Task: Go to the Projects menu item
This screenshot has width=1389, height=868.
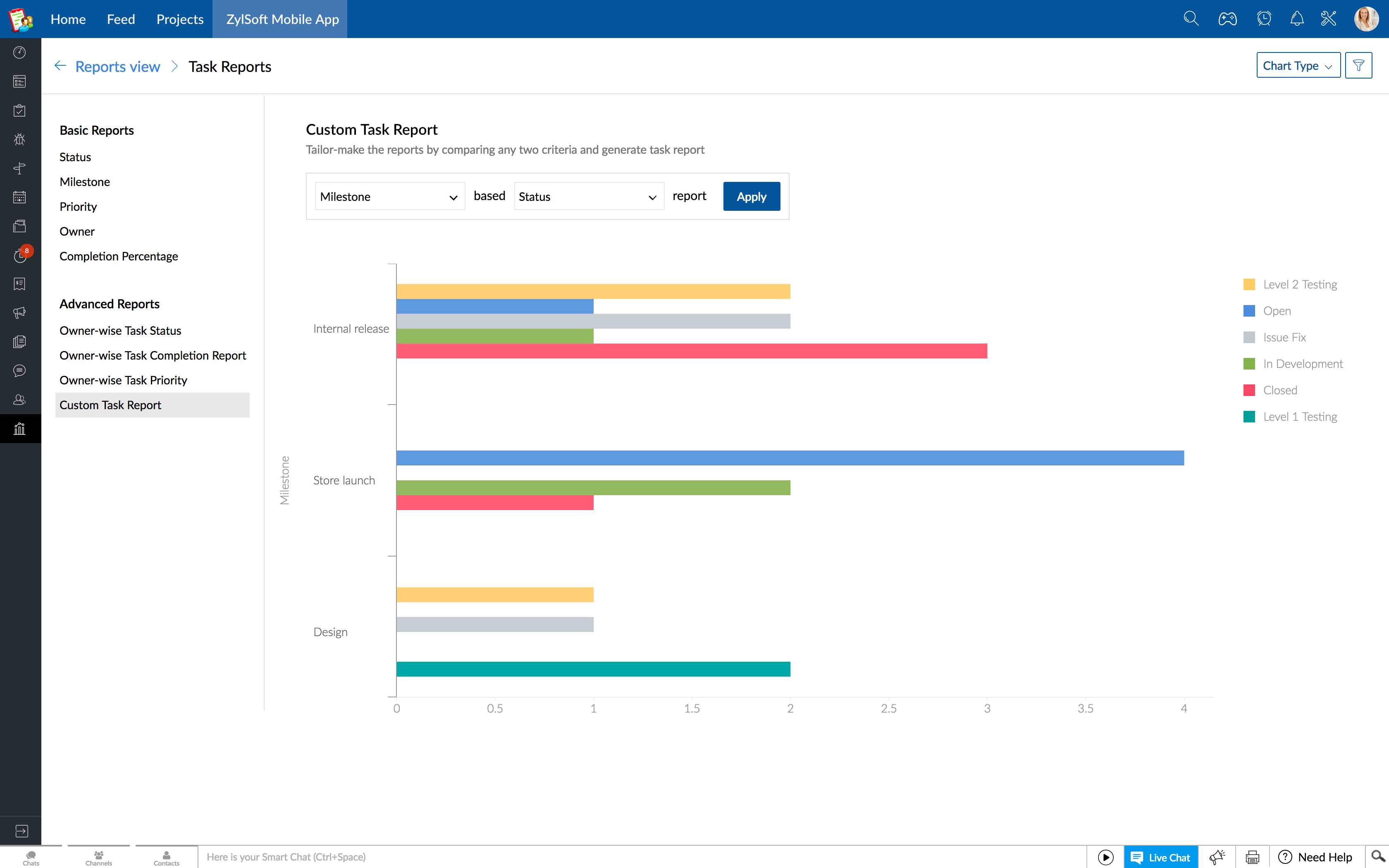Action: [180, 19]
